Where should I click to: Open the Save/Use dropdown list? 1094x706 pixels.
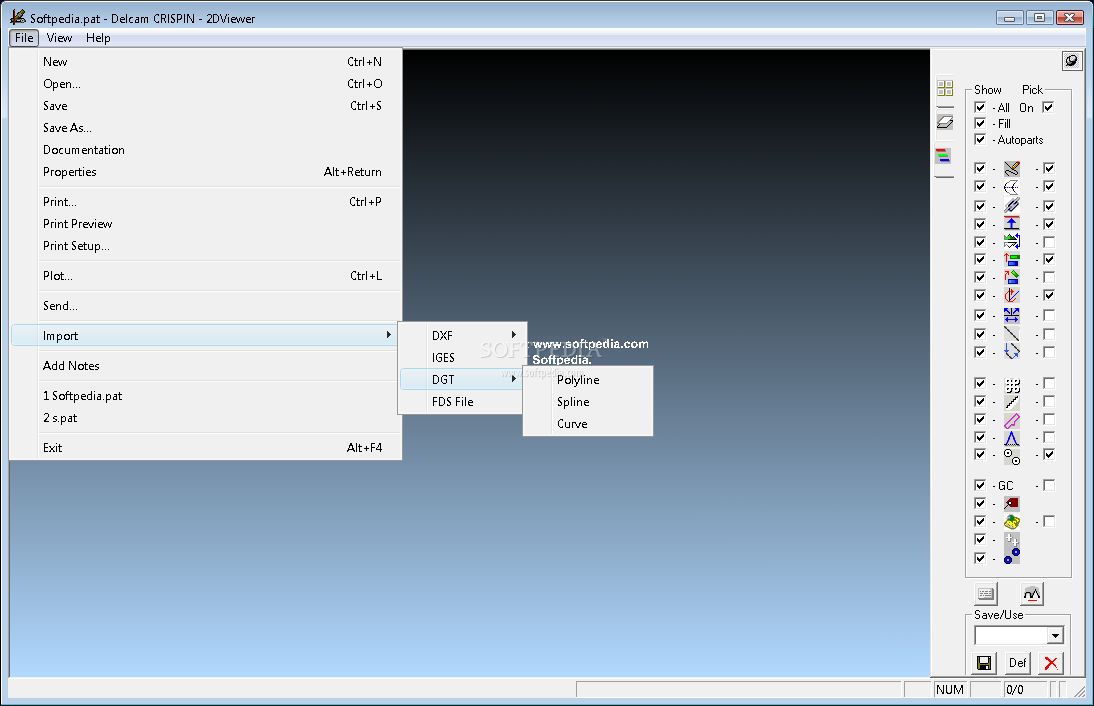pyautogui.click(x=1055, y=636)
